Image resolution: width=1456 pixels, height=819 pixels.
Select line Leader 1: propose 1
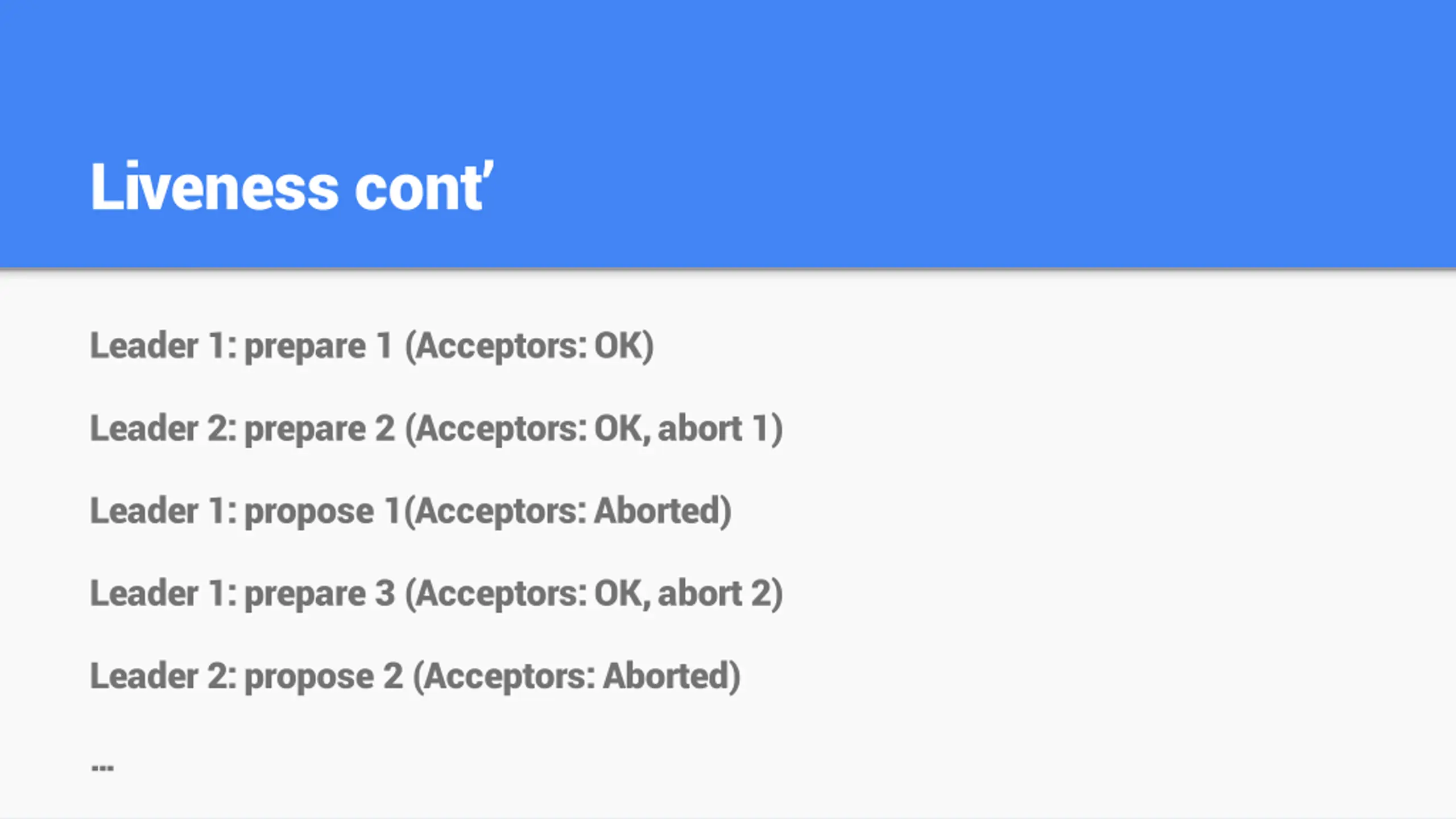[x=411, y=511]
